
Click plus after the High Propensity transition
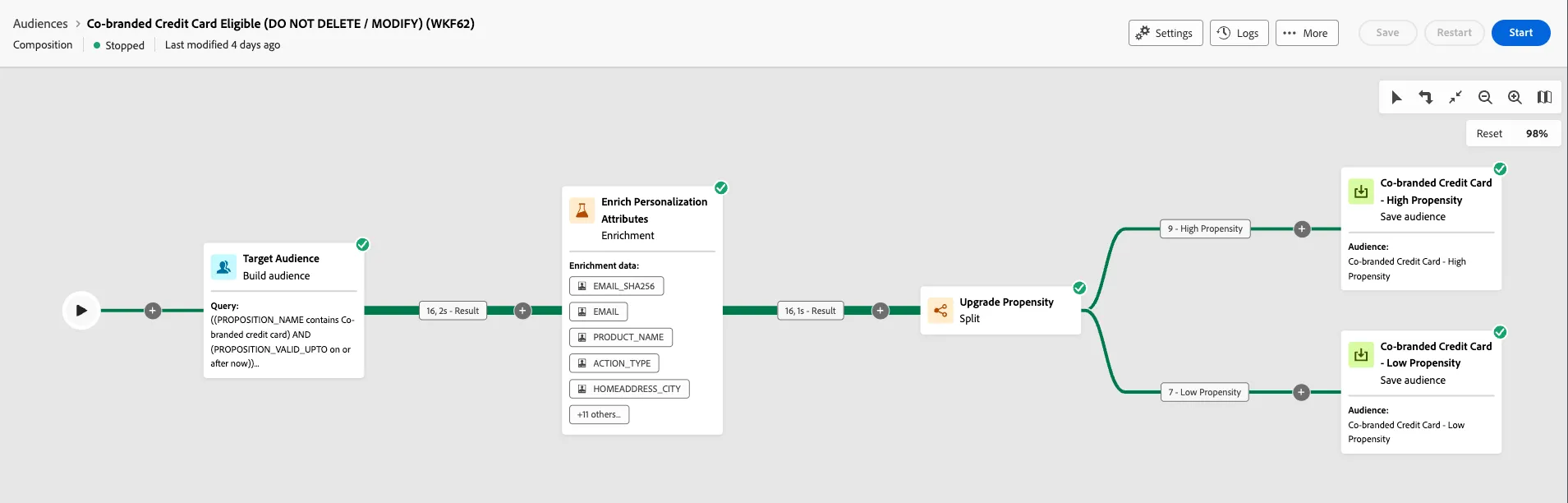click(1302, 229)
